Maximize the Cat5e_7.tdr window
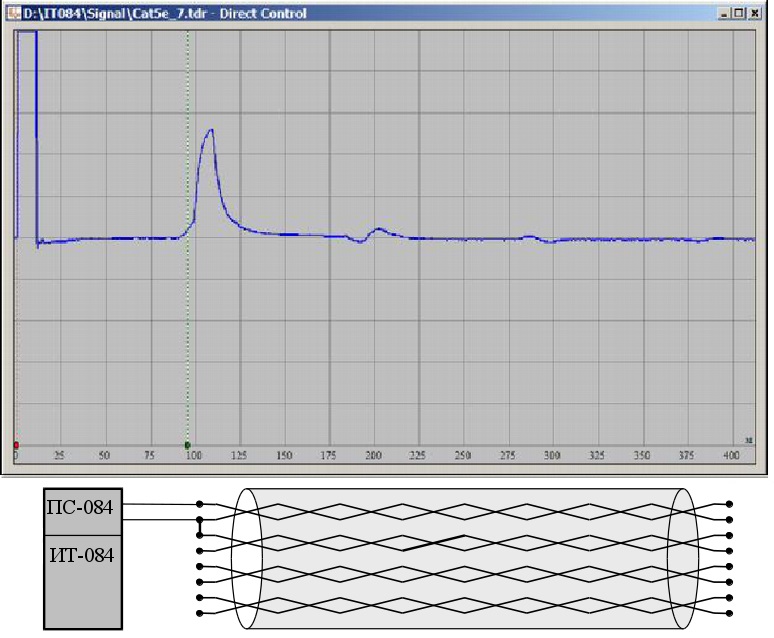This screenshot has width=774, height=638. (x=738, y=13)
